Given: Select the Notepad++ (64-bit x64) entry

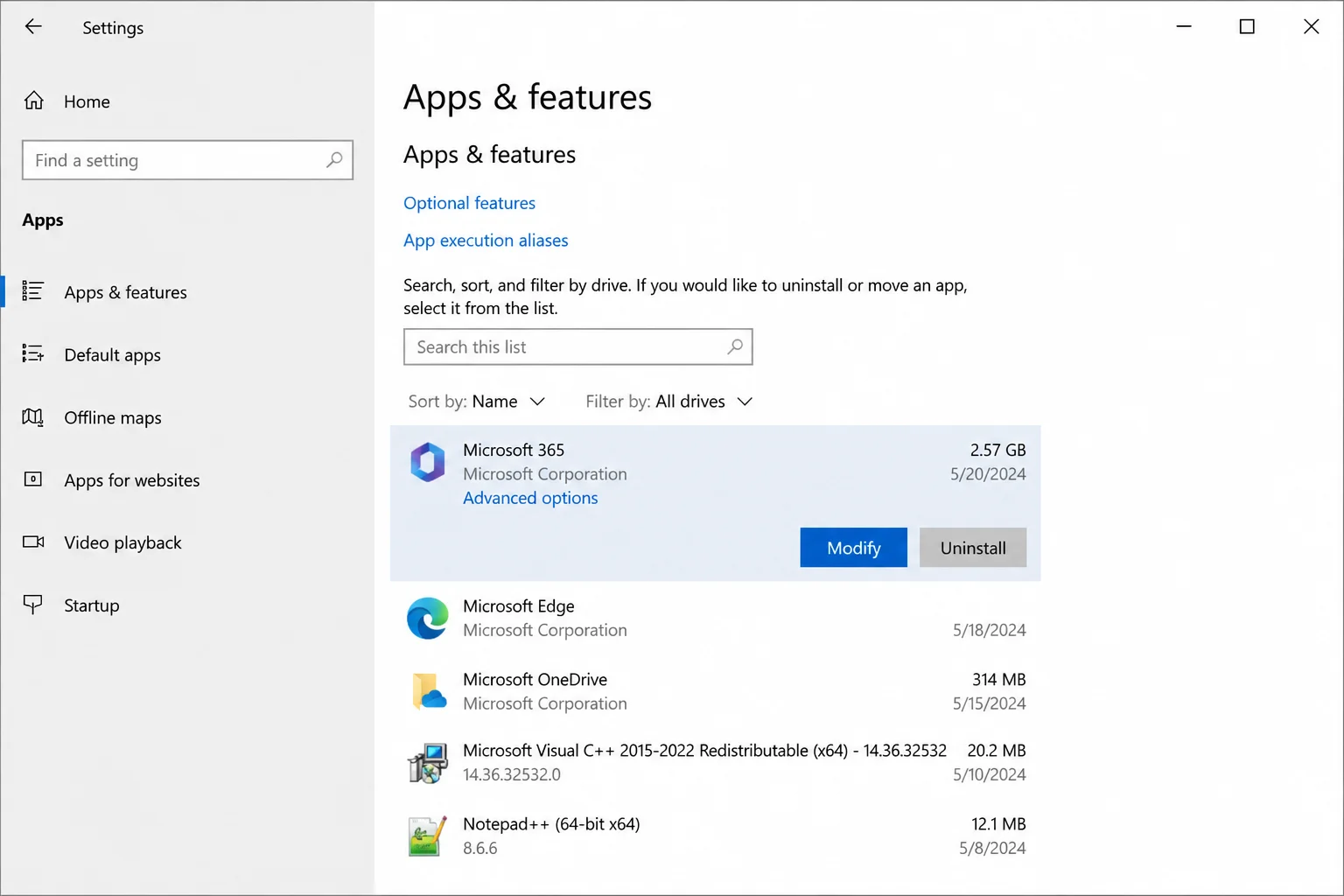Looking at the screenshot, I should tap(716, 836).
